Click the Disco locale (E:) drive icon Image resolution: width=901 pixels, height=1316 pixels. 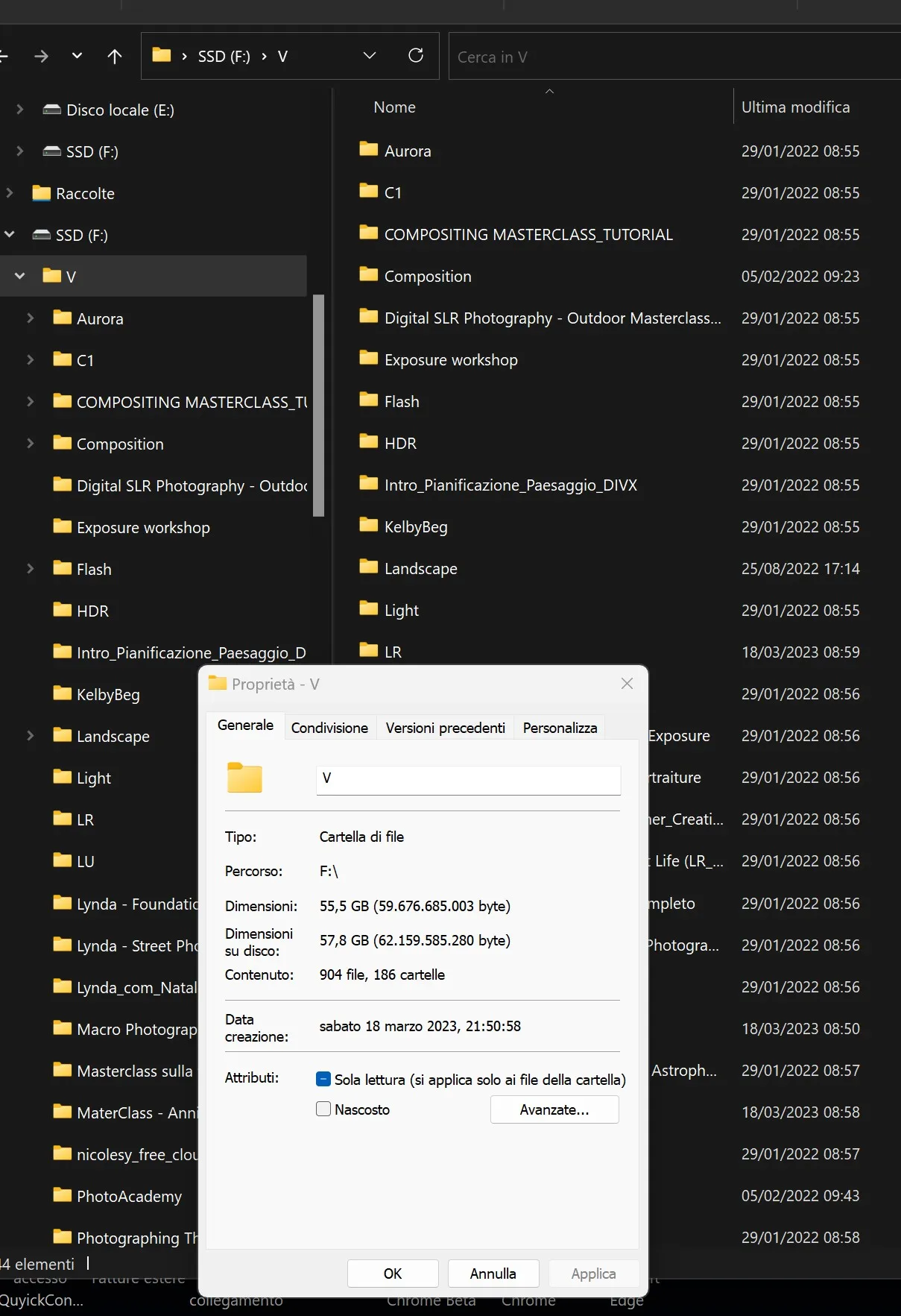click(52, 110)
